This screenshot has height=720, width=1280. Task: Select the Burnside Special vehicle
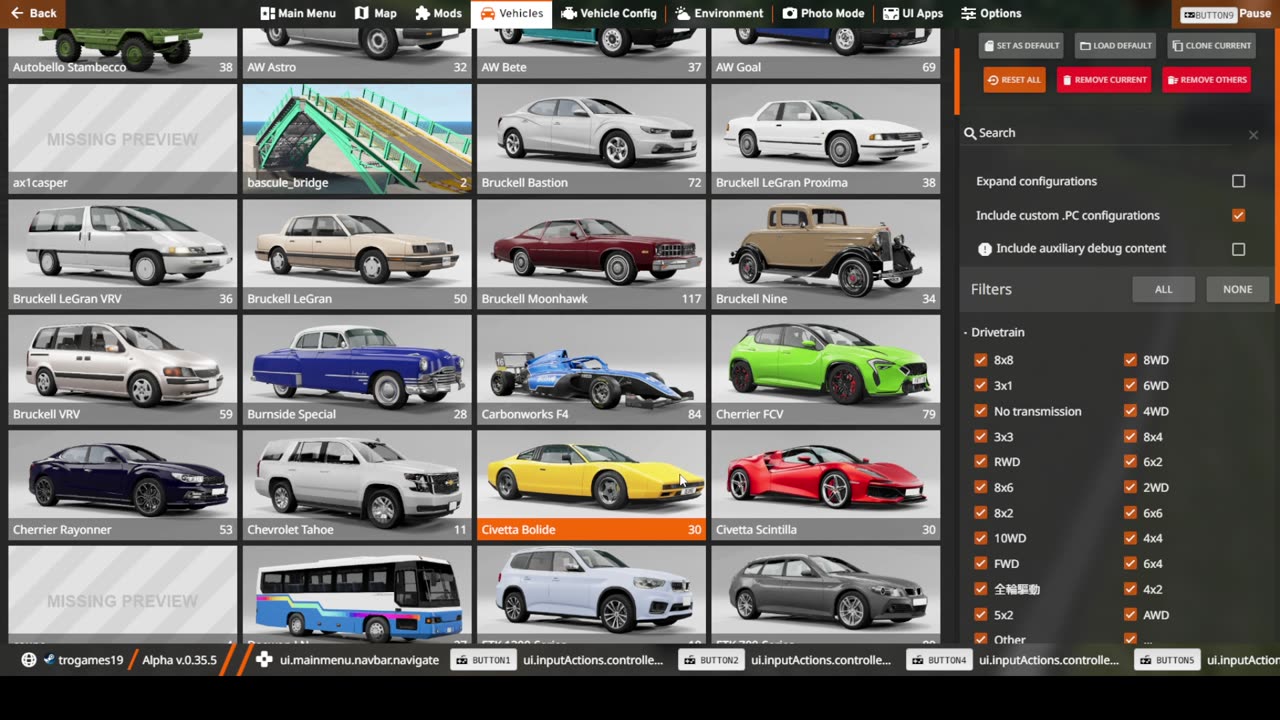coord(357,370)
